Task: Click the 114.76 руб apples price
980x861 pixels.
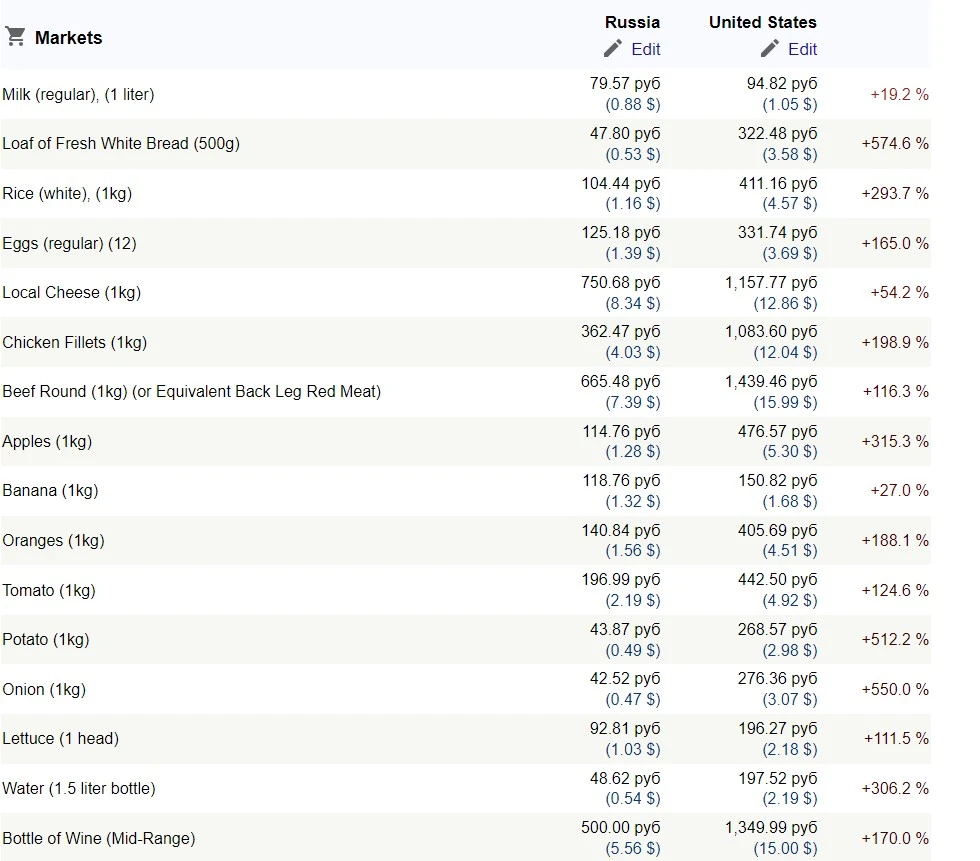Action: pyautogui.click(x=621, y=432)
